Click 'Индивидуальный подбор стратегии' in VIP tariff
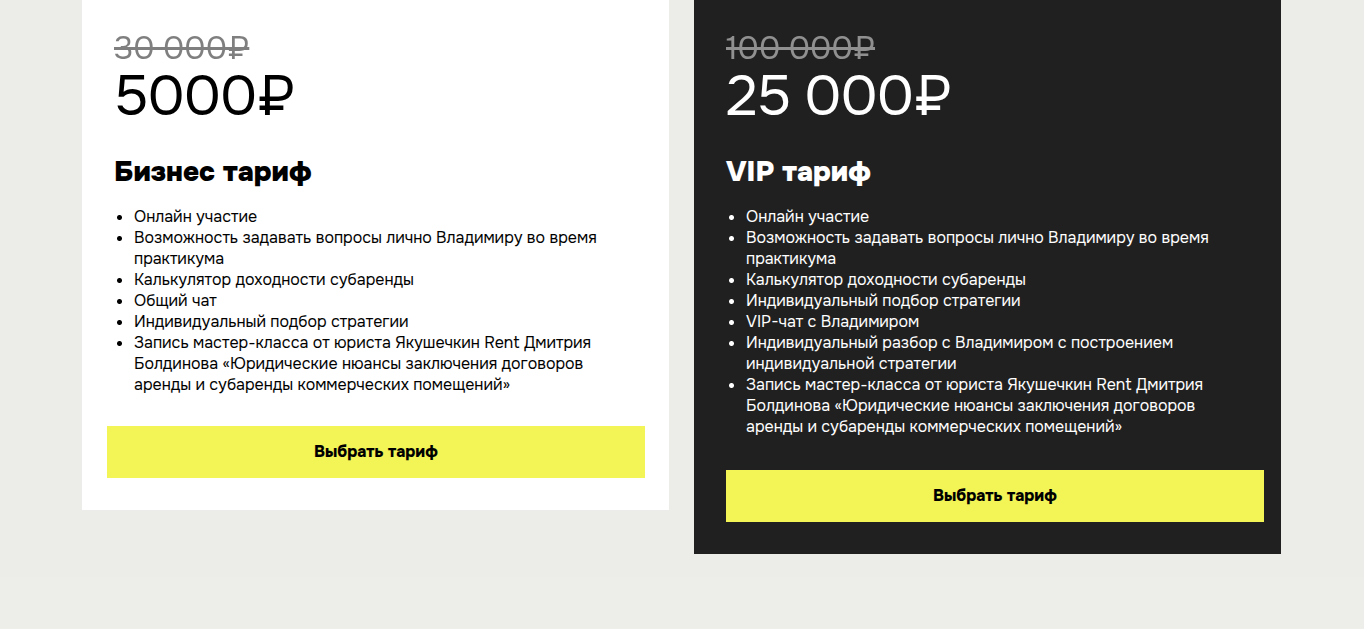This screenshot has width=1364, height=629. [883, 301]
